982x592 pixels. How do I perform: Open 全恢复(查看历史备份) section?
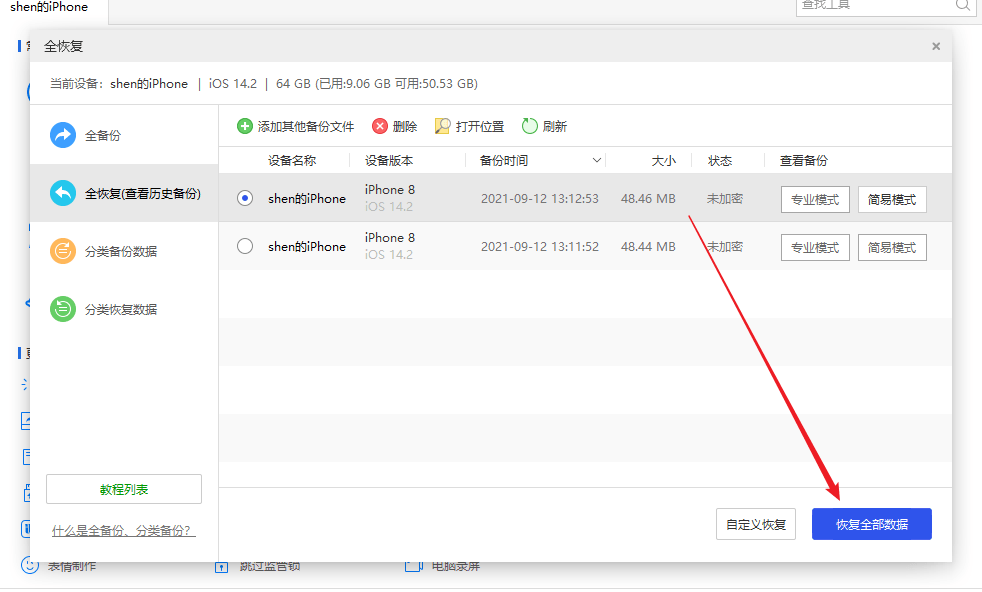pyautogui.click(x=124, y=193)
